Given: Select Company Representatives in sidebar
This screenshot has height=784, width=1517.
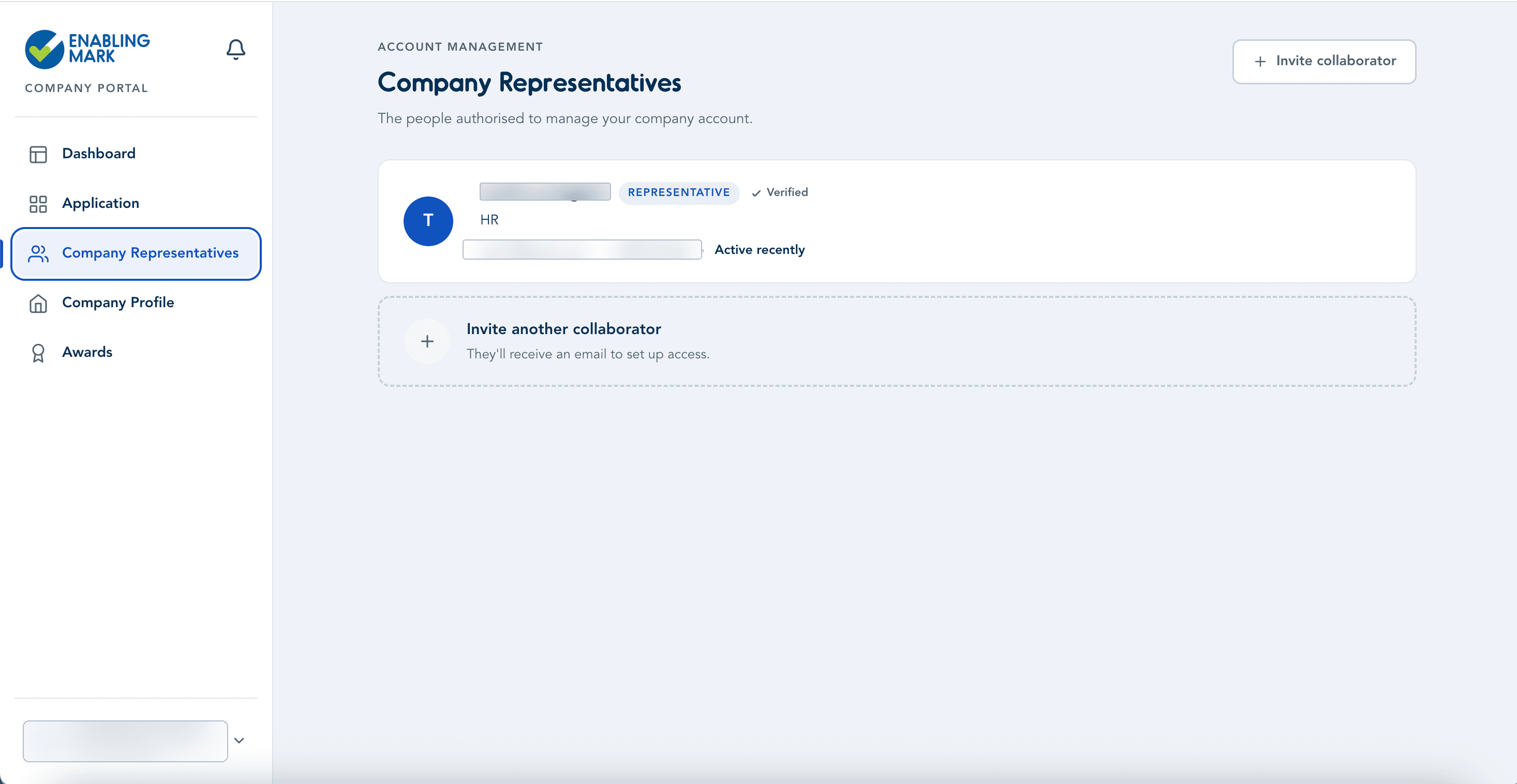Looking at the screenshot, I should pos(136,253).
